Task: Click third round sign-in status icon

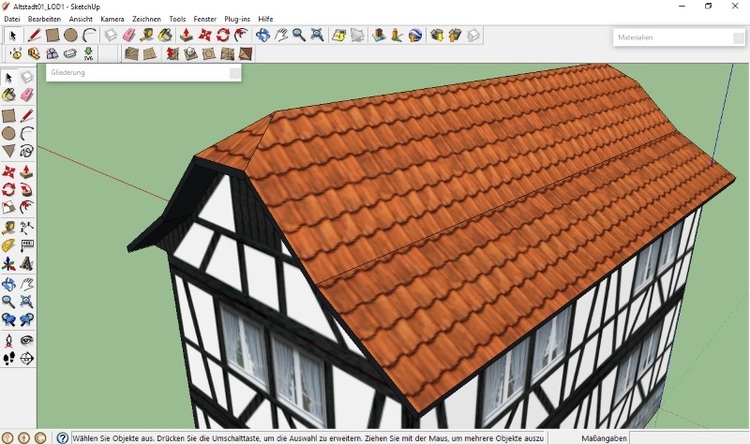Action: point(40,438)
